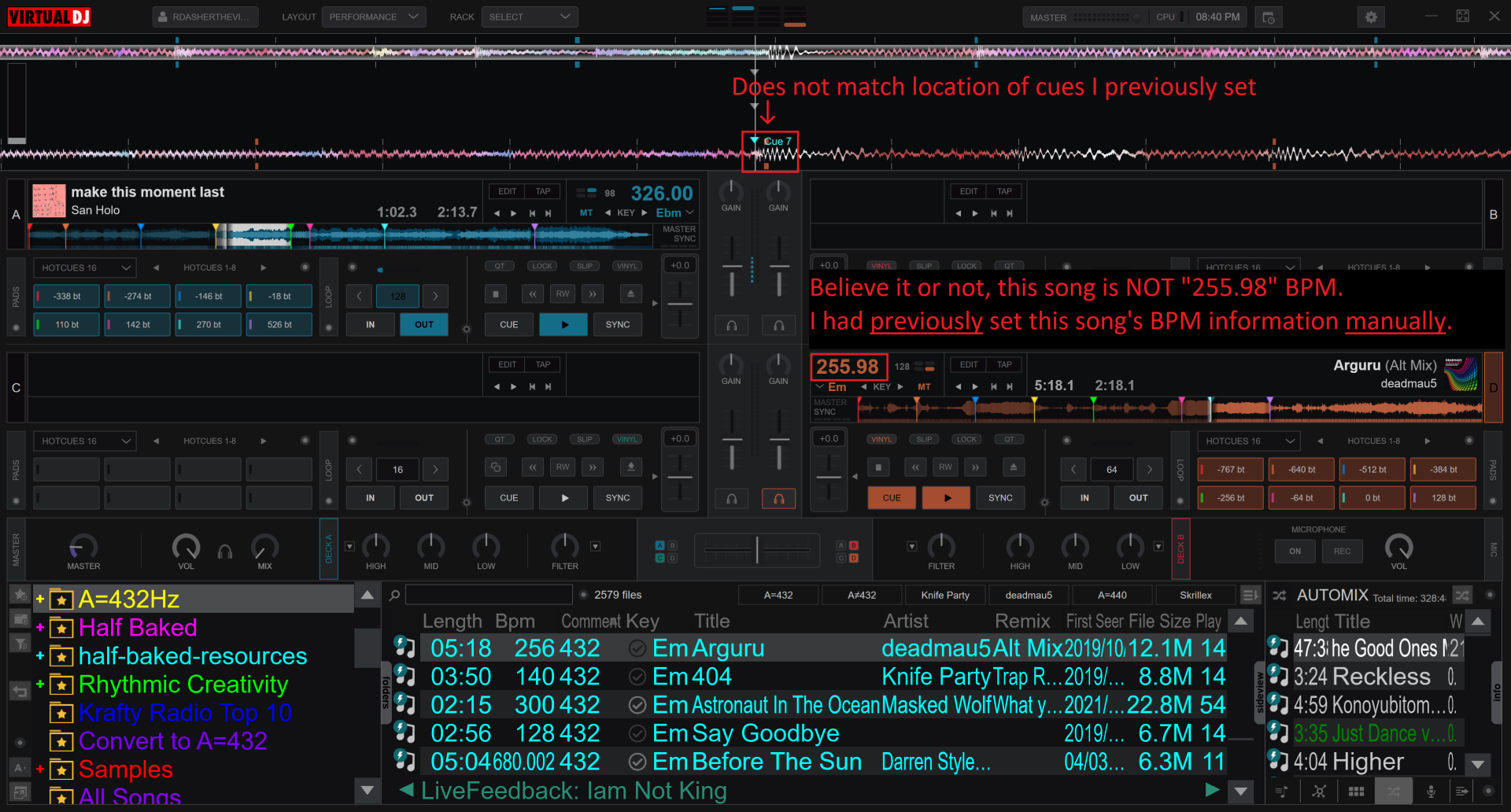Select the Skrillex filter tab

(1195, 596)
